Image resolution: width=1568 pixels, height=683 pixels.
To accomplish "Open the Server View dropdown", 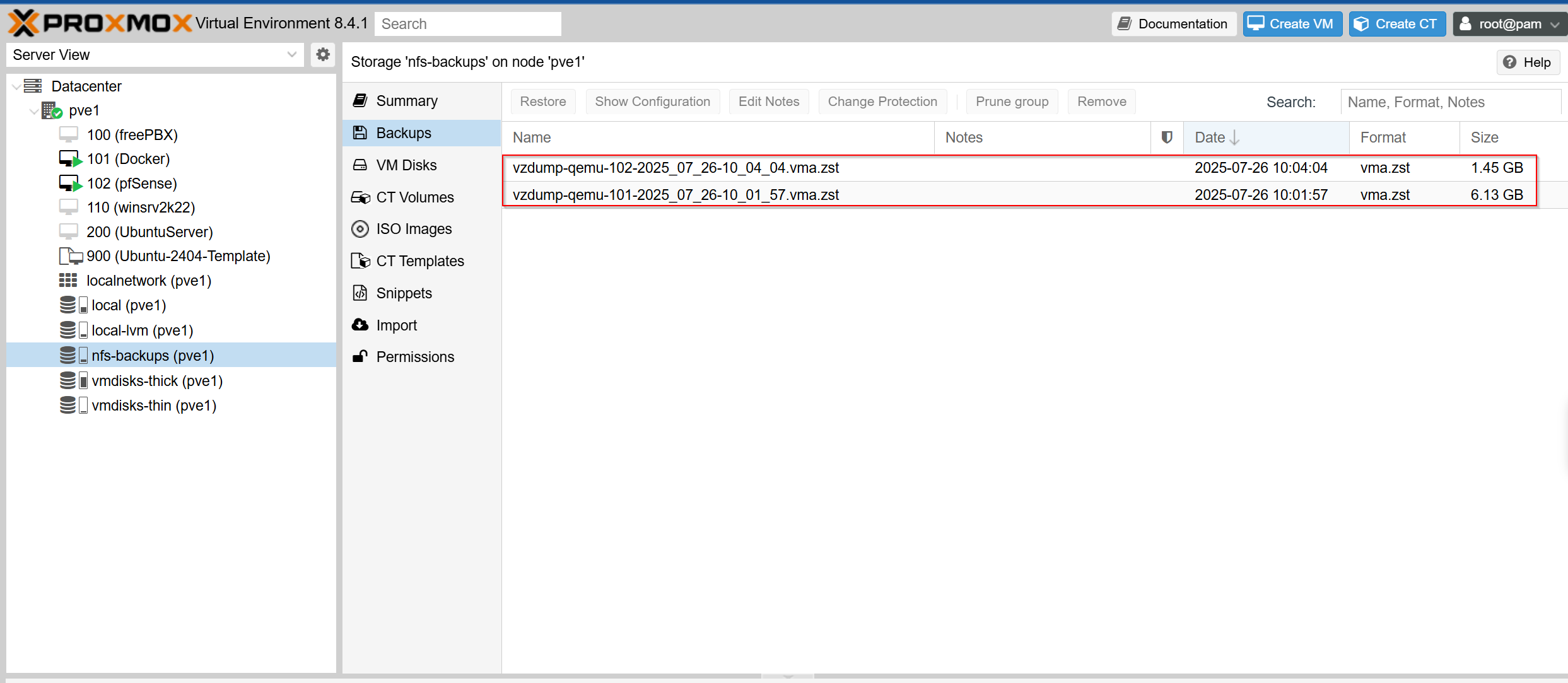I will (x=291, y=55).
